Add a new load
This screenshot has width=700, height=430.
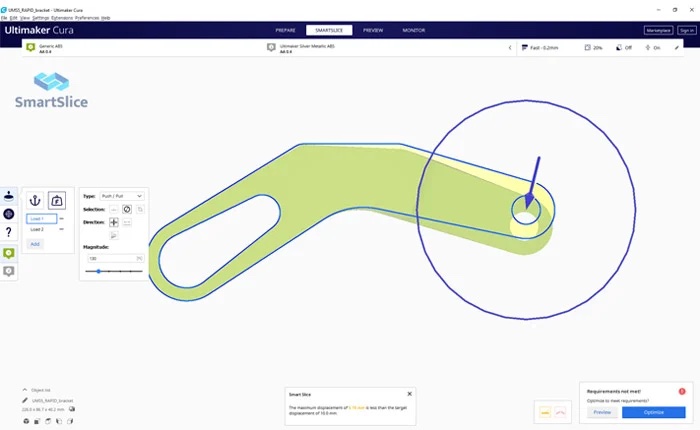(x=35, y=244)
